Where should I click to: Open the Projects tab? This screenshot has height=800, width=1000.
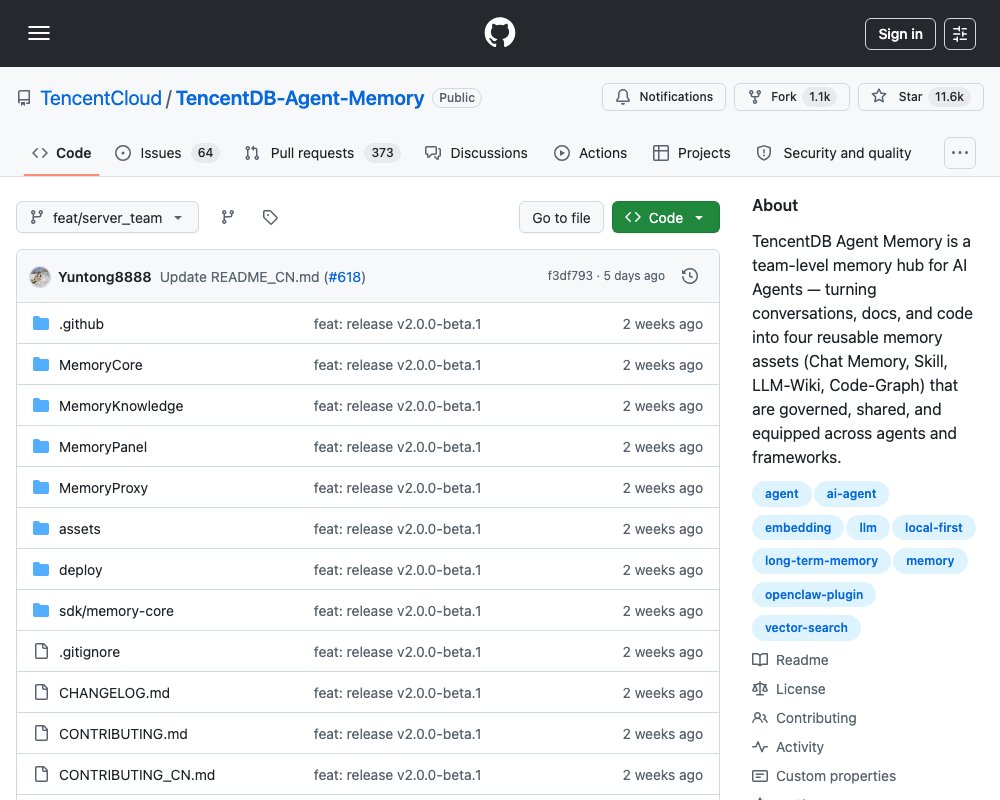(691, 153)
